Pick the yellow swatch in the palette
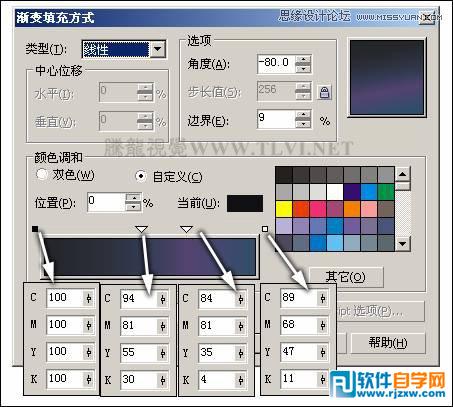This screenshot has height=407, width=453. point(284,209)
